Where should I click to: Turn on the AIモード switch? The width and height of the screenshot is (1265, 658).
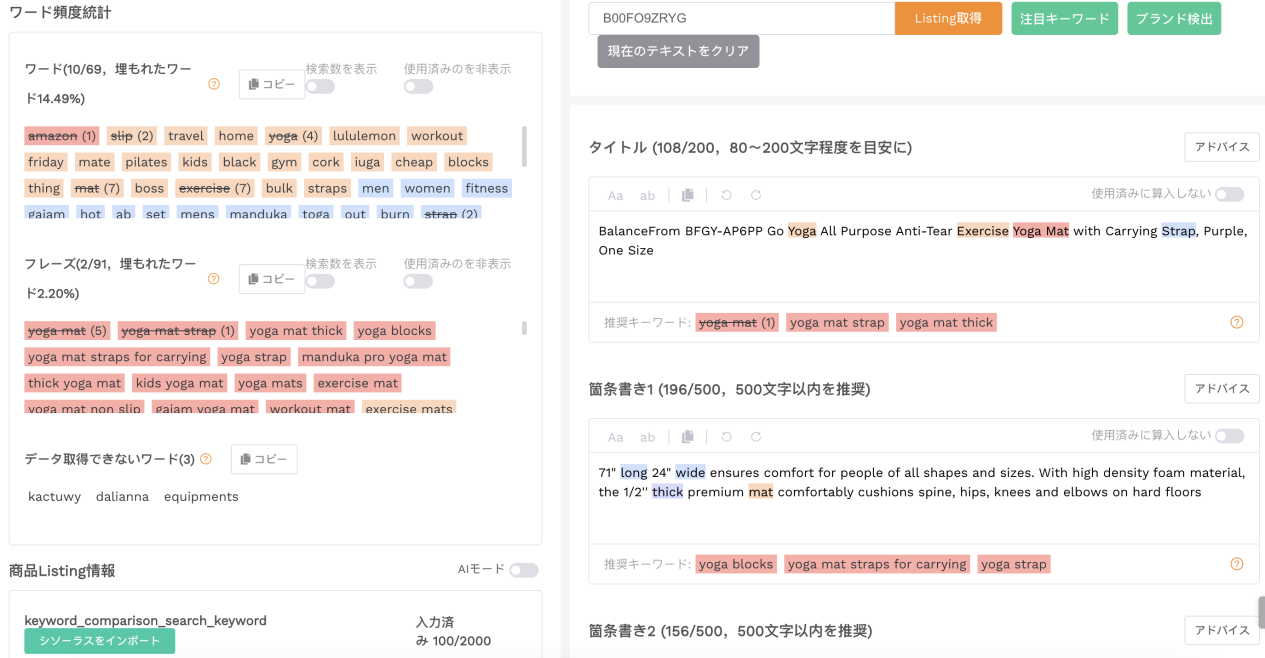point(523,570)
